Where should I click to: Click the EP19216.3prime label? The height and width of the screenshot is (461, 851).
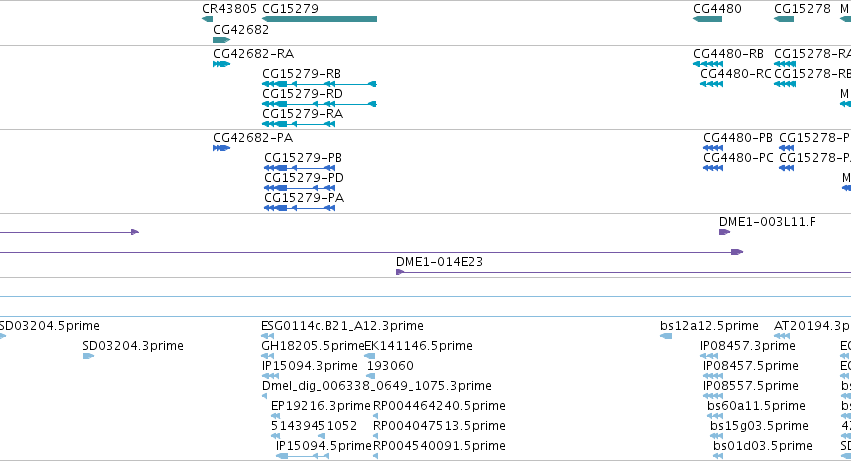[x=320, y=406]
